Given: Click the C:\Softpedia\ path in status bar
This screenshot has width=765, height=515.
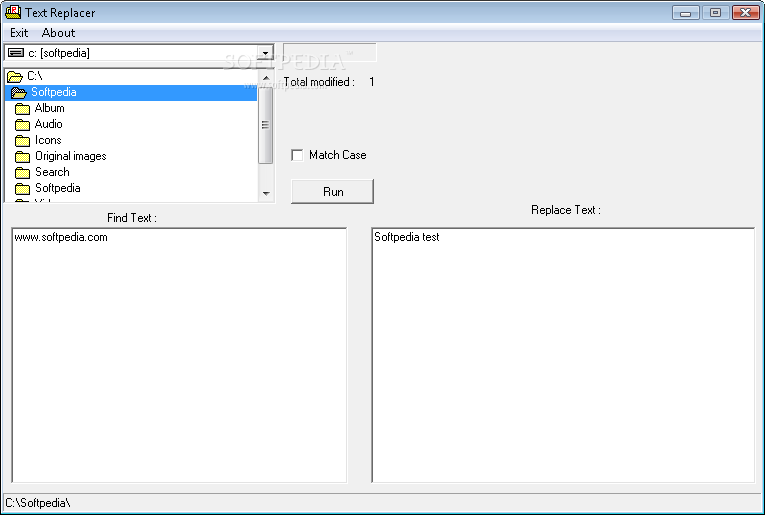Looking at the screenshot, I should [x=38, y=502].
